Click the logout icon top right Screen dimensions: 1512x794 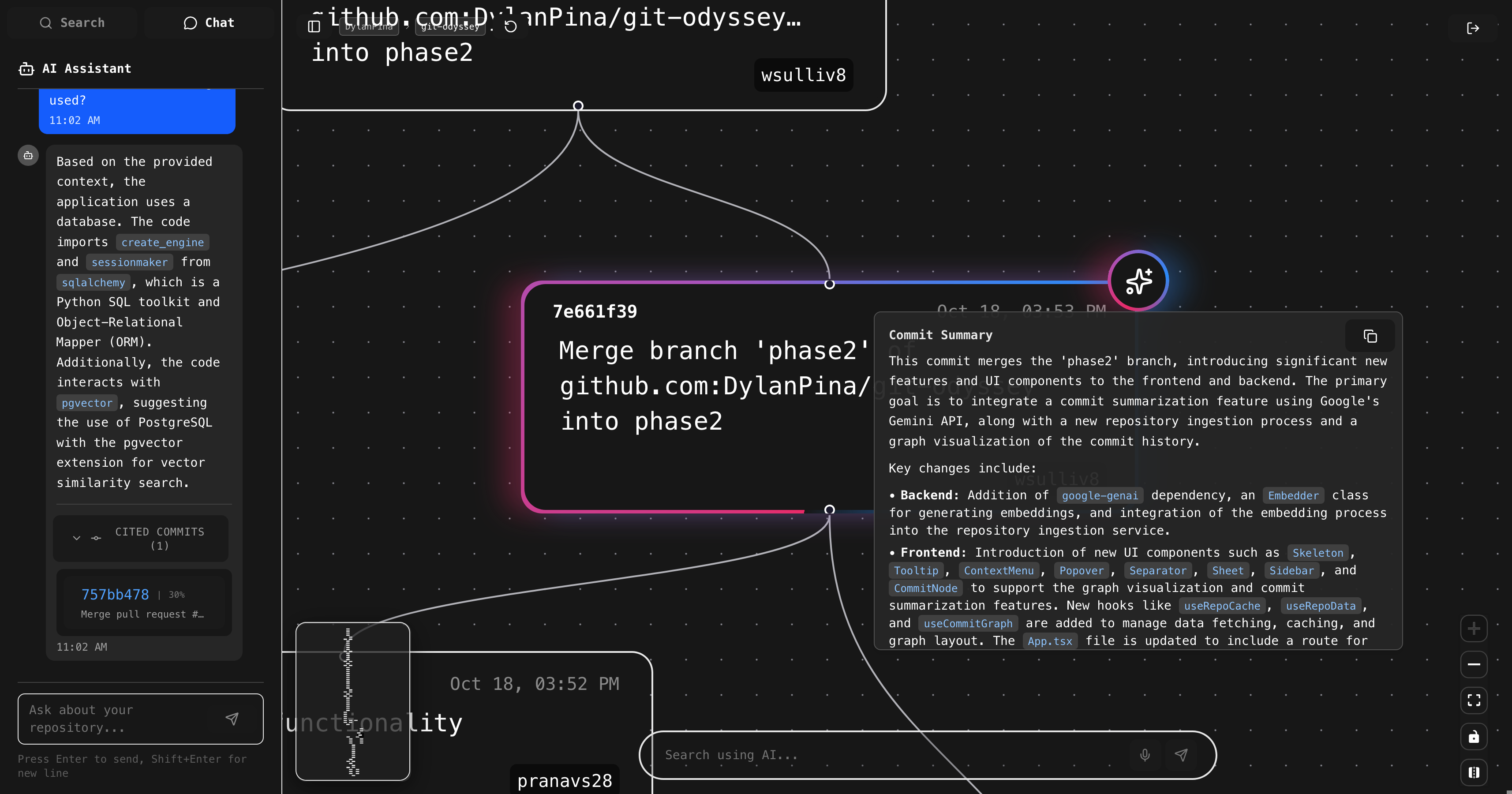[x=1473, y=28]
